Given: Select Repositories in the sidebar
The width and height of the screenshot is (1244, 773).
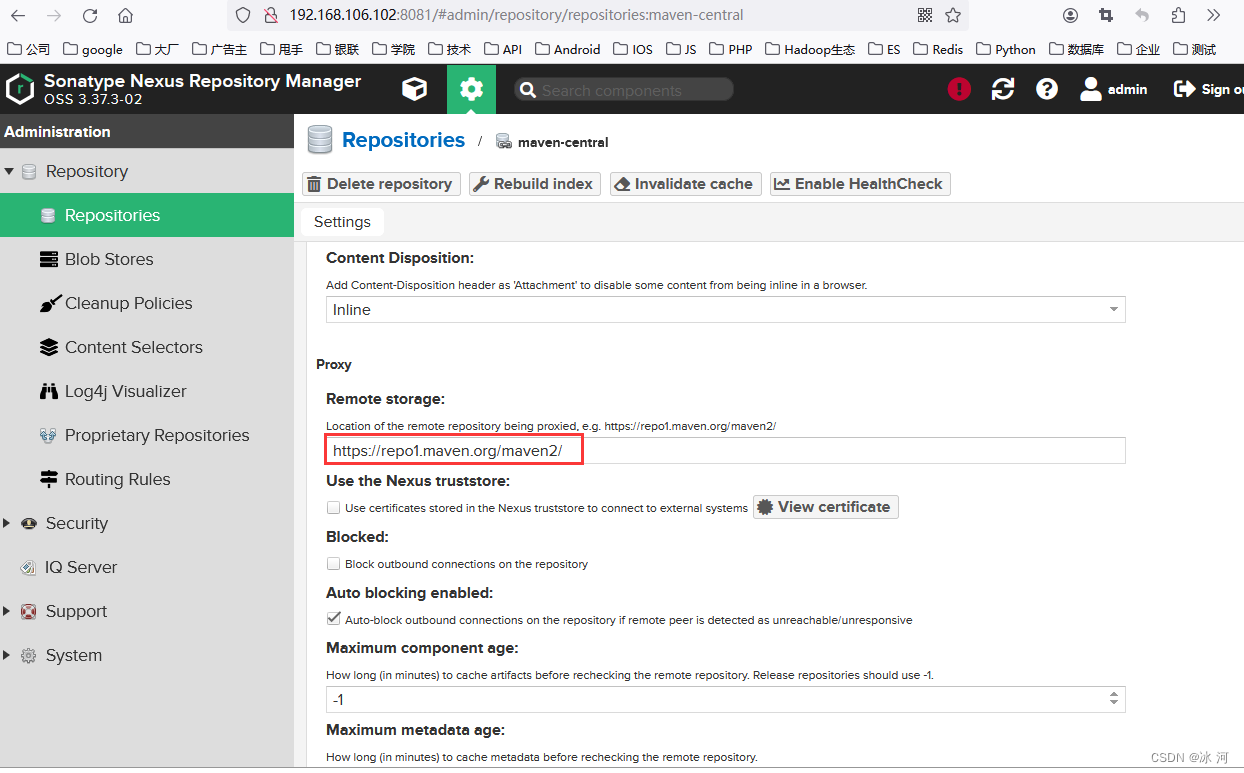Looking at the screenshot, I should [147, 215].
